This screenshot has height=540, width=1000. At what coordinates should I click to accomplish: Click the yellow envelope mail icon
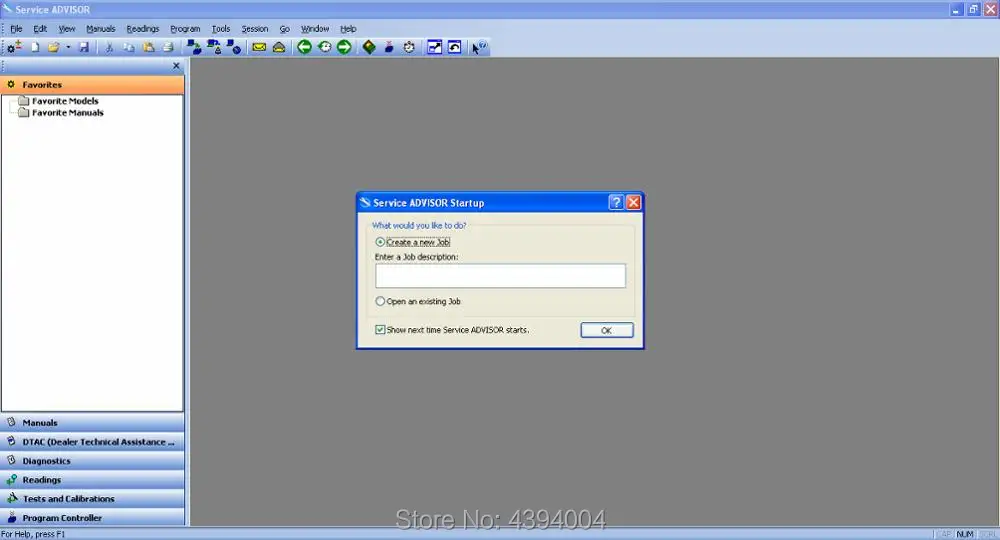(x=259, y=47)
